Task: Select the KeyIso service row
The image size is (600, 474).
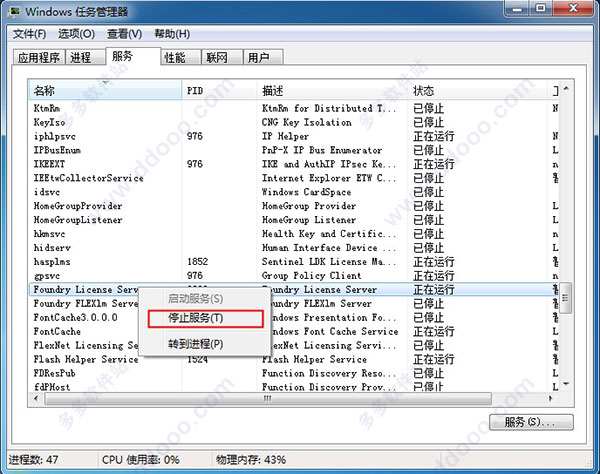Action: [294, 122]
